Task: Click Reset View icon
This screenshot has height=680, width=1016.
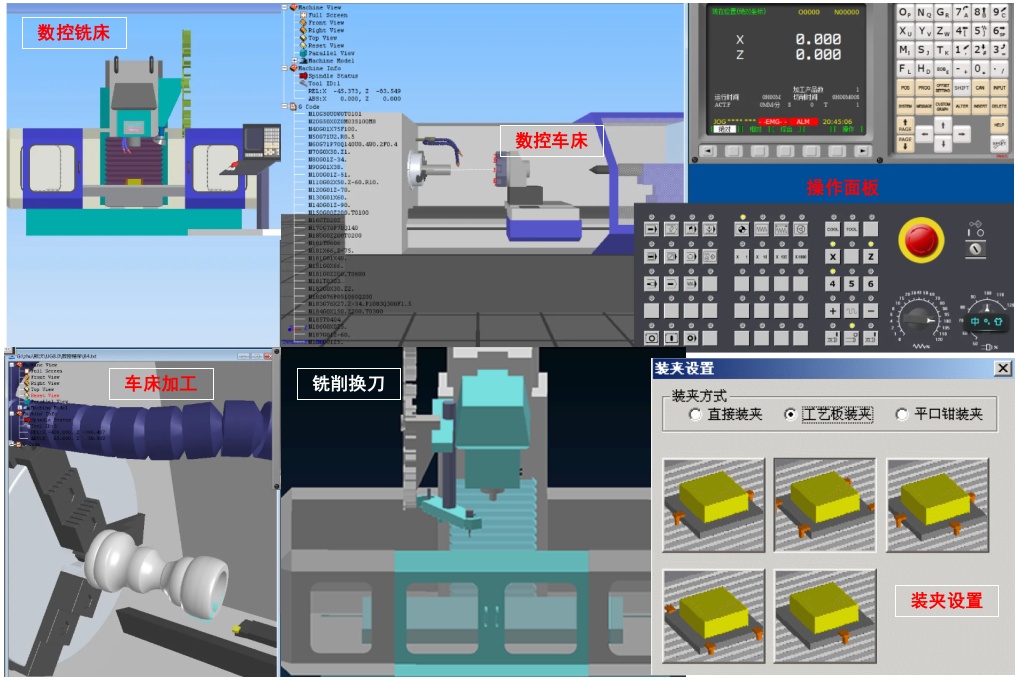Action: tap(303, 45)
